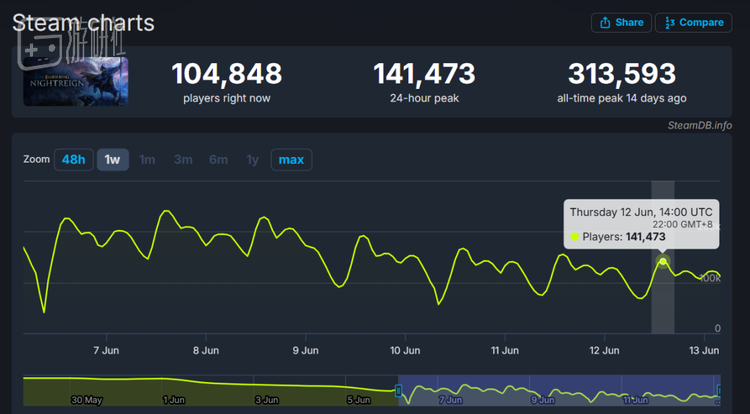Open the Elden Ring Nightreign game thumbnail
Image resolution: width=750 pixels, height=414 pixels.
click(x=76, y=81)
